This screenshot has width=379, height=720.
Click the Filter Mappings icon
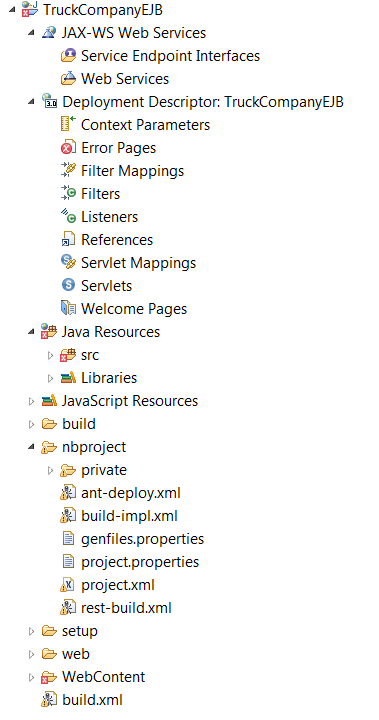tap(68, 170)
